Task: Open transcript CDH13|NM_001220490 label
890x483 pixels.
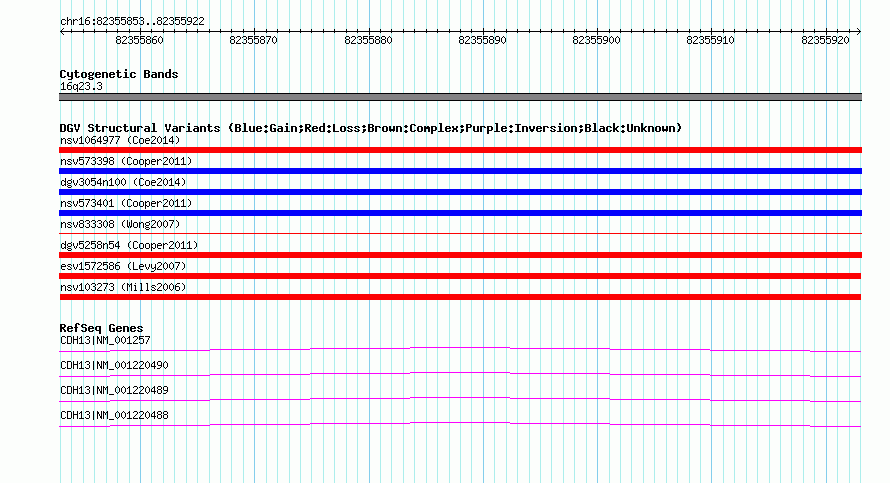Action: 114,365
